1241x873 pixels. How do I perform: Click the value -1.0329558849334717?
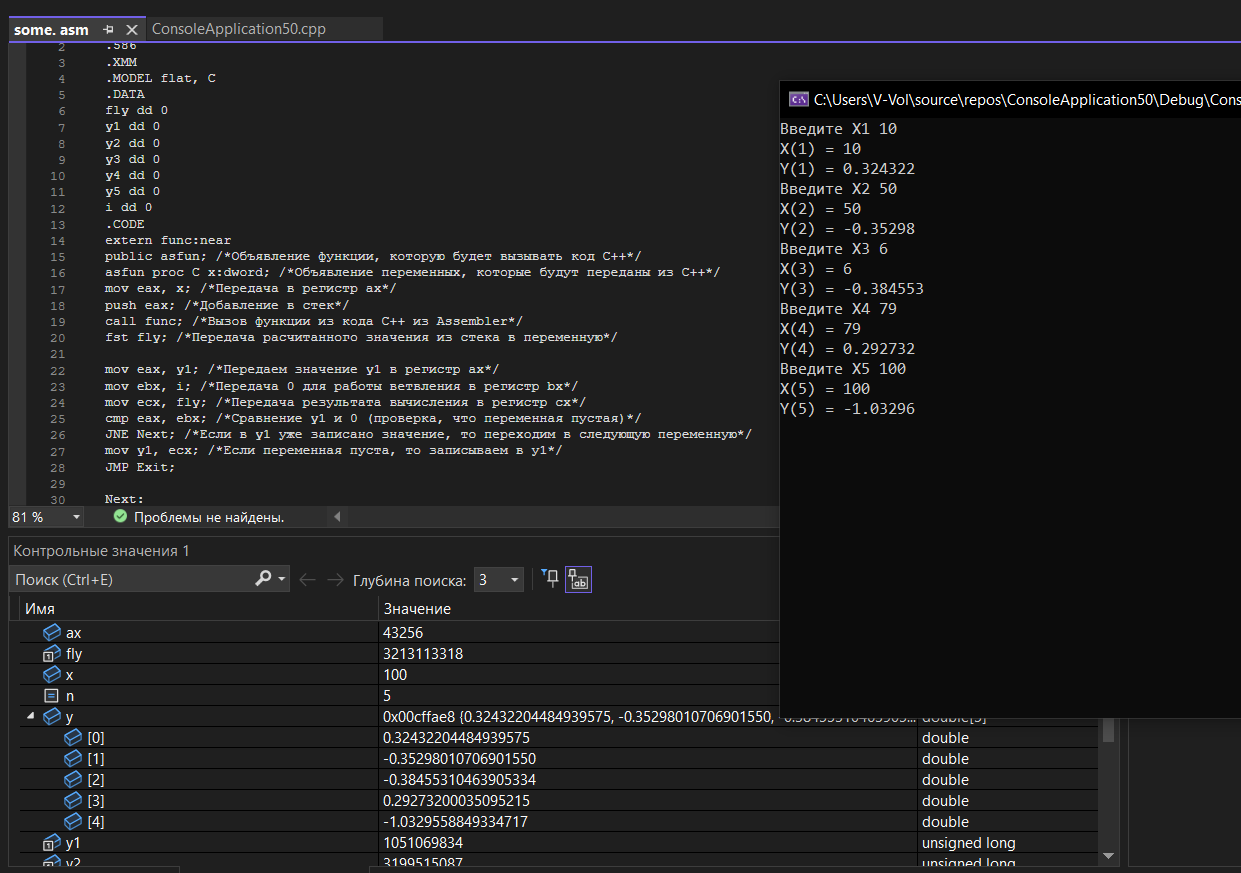(455, 822)
